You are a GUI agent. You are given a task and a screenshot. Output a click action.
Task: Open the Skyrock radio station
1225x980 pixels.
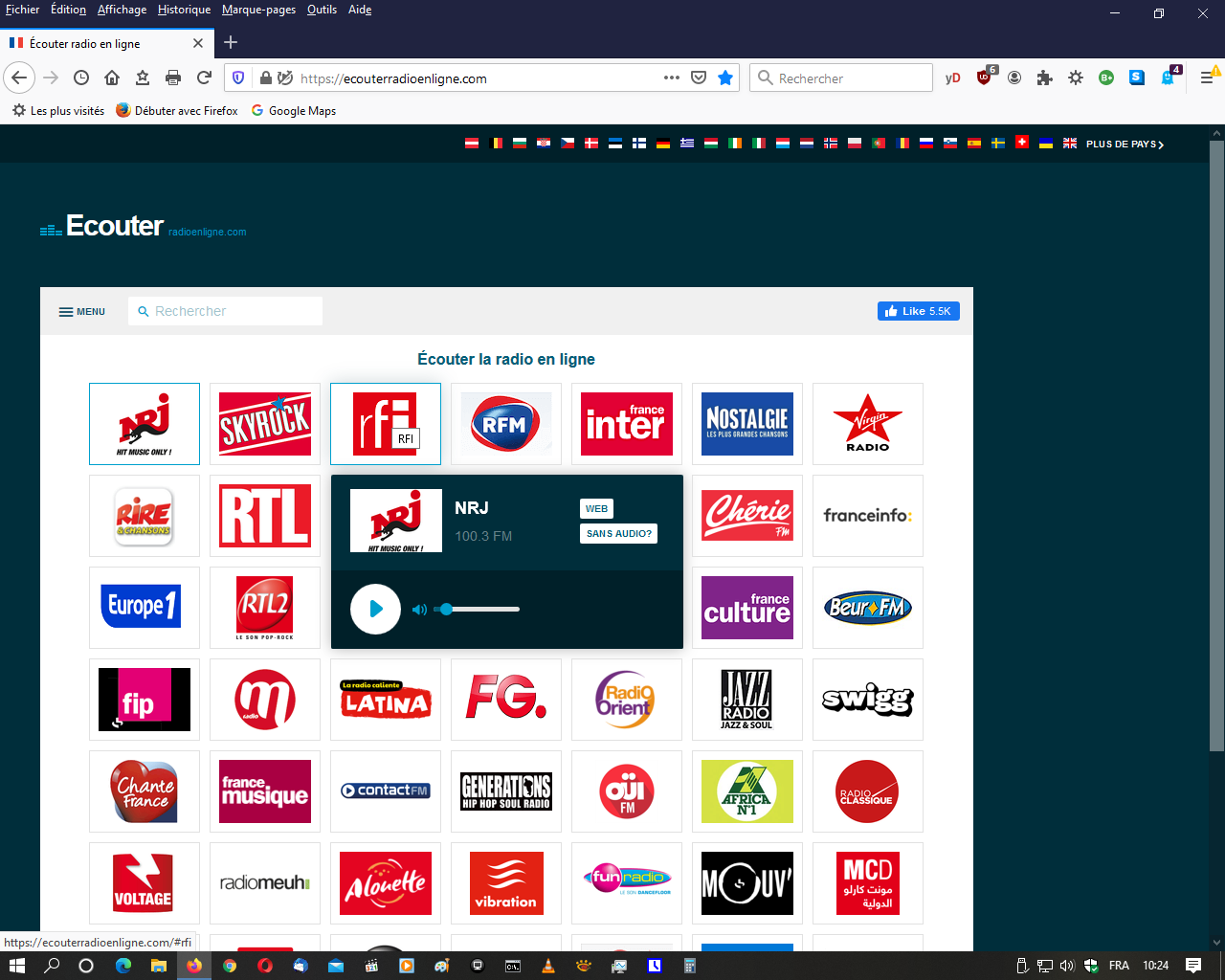[x=265, y=424]
